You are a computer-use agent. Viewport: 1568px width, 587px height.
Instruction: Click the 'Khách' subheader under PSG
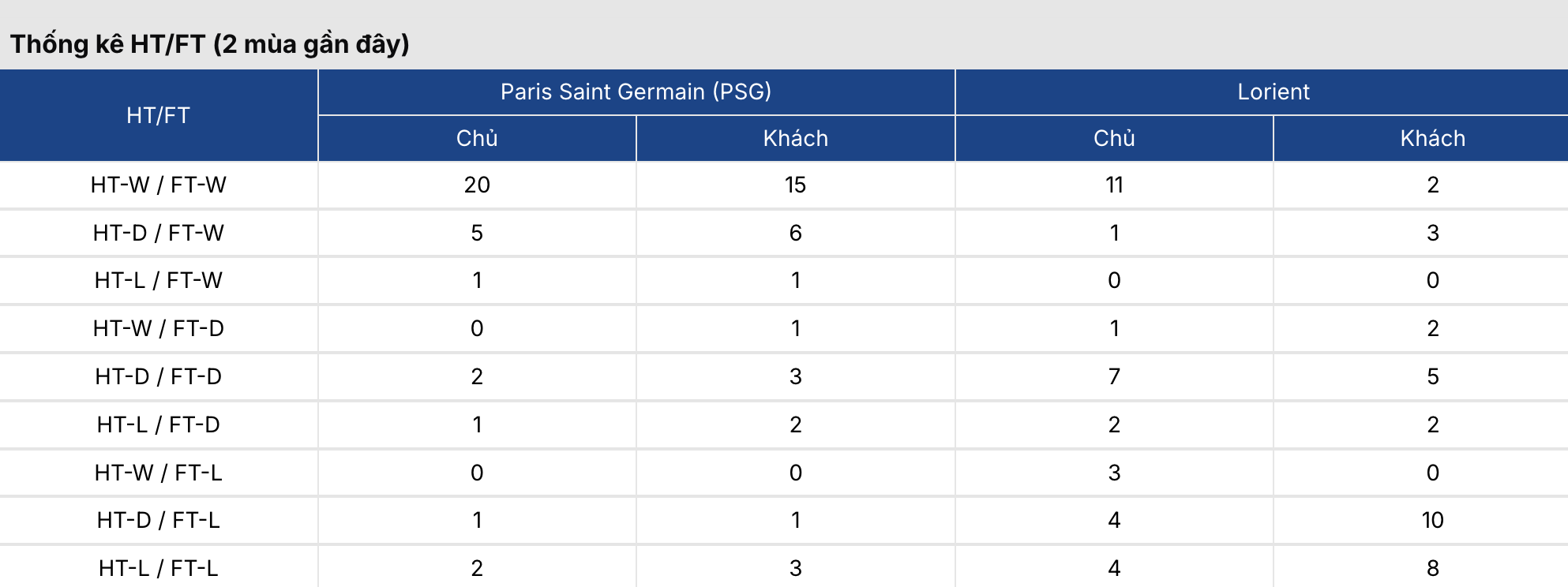pyautogui.click(x=795, y=138)
